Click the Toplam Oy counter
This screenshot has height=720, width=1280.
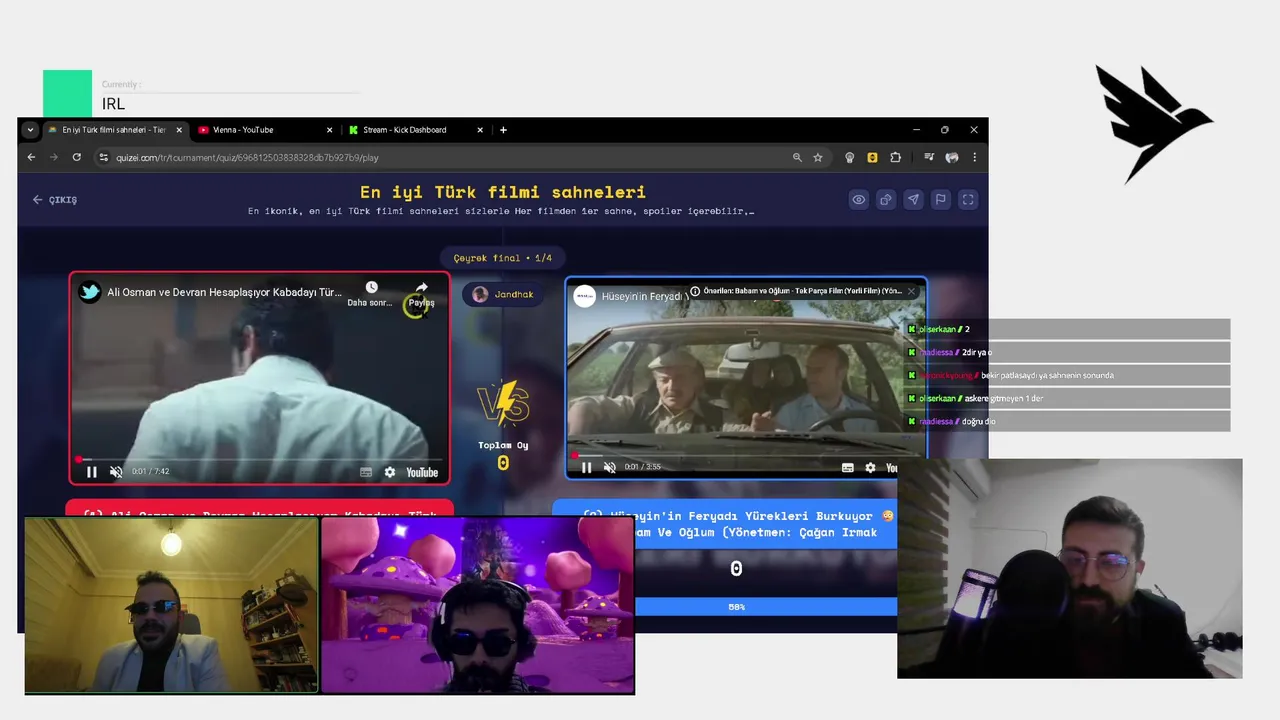click(503, 454)
